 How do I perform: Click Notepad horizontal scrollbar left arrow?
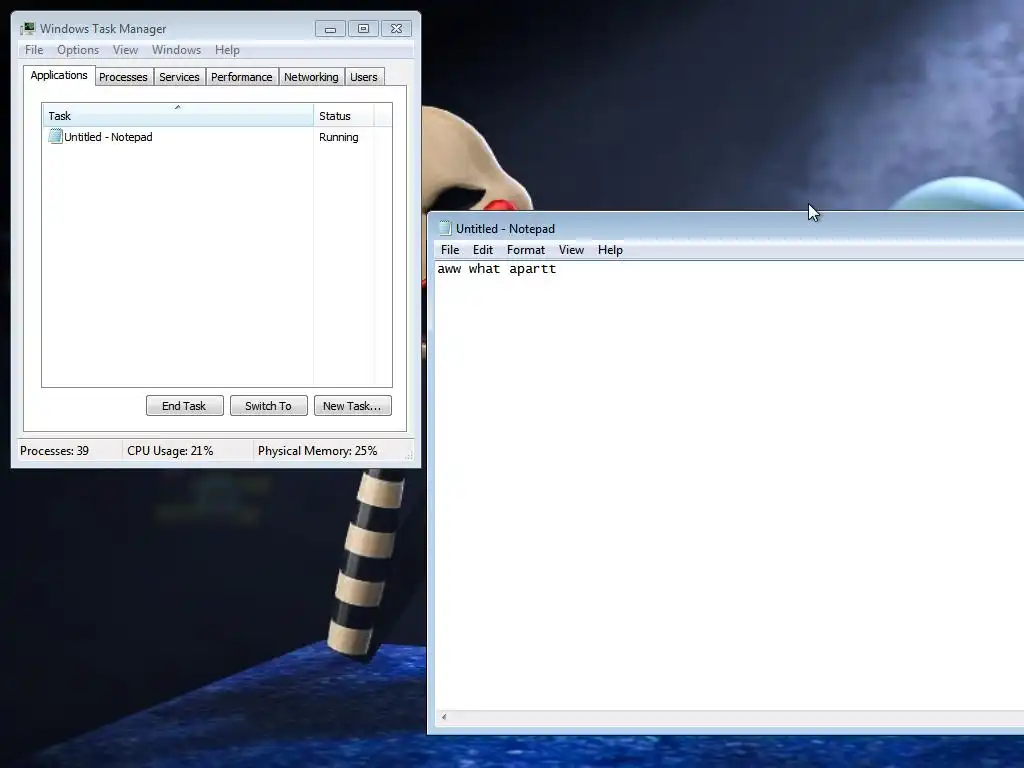444,717
